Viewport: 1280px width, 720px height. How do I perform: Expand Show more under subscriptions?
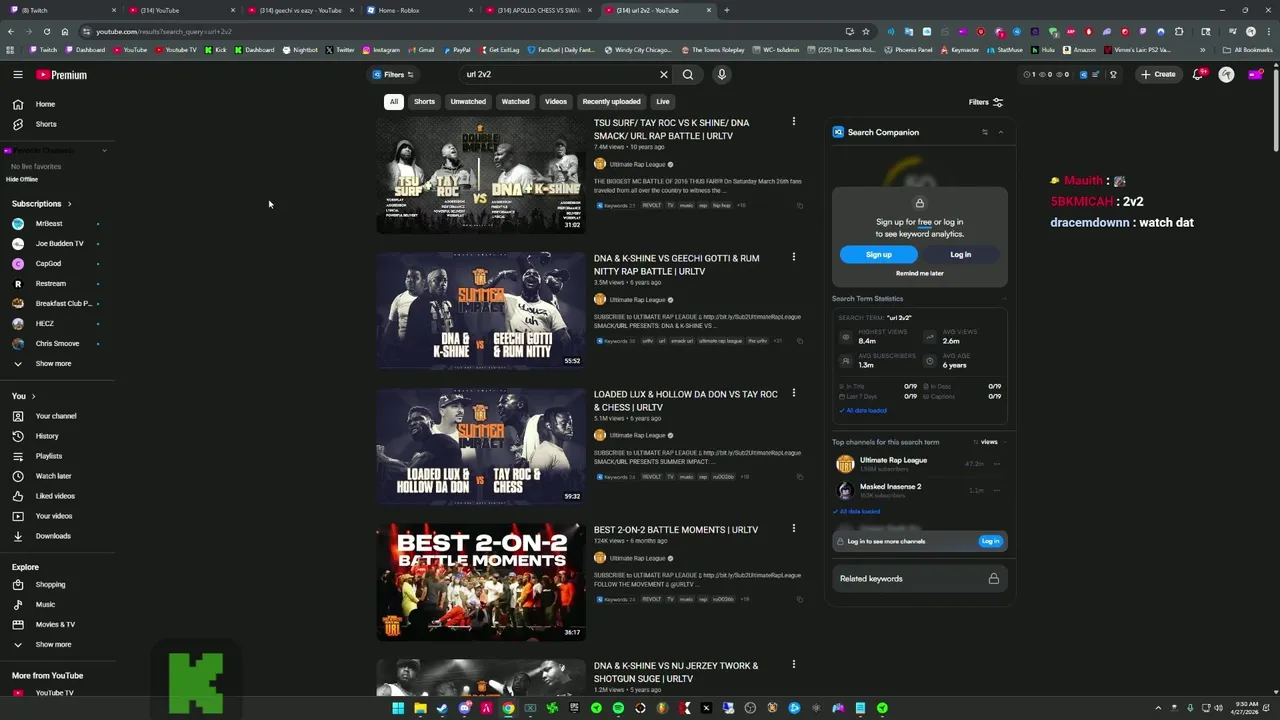57,364
